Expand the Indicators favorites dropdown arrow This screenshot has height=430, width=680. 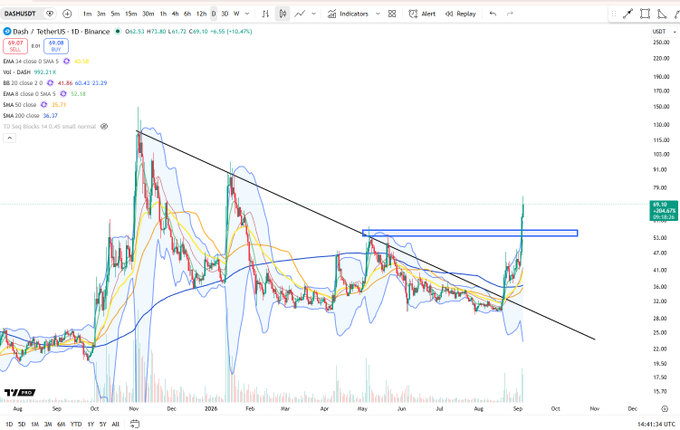[x=378, y=14]
